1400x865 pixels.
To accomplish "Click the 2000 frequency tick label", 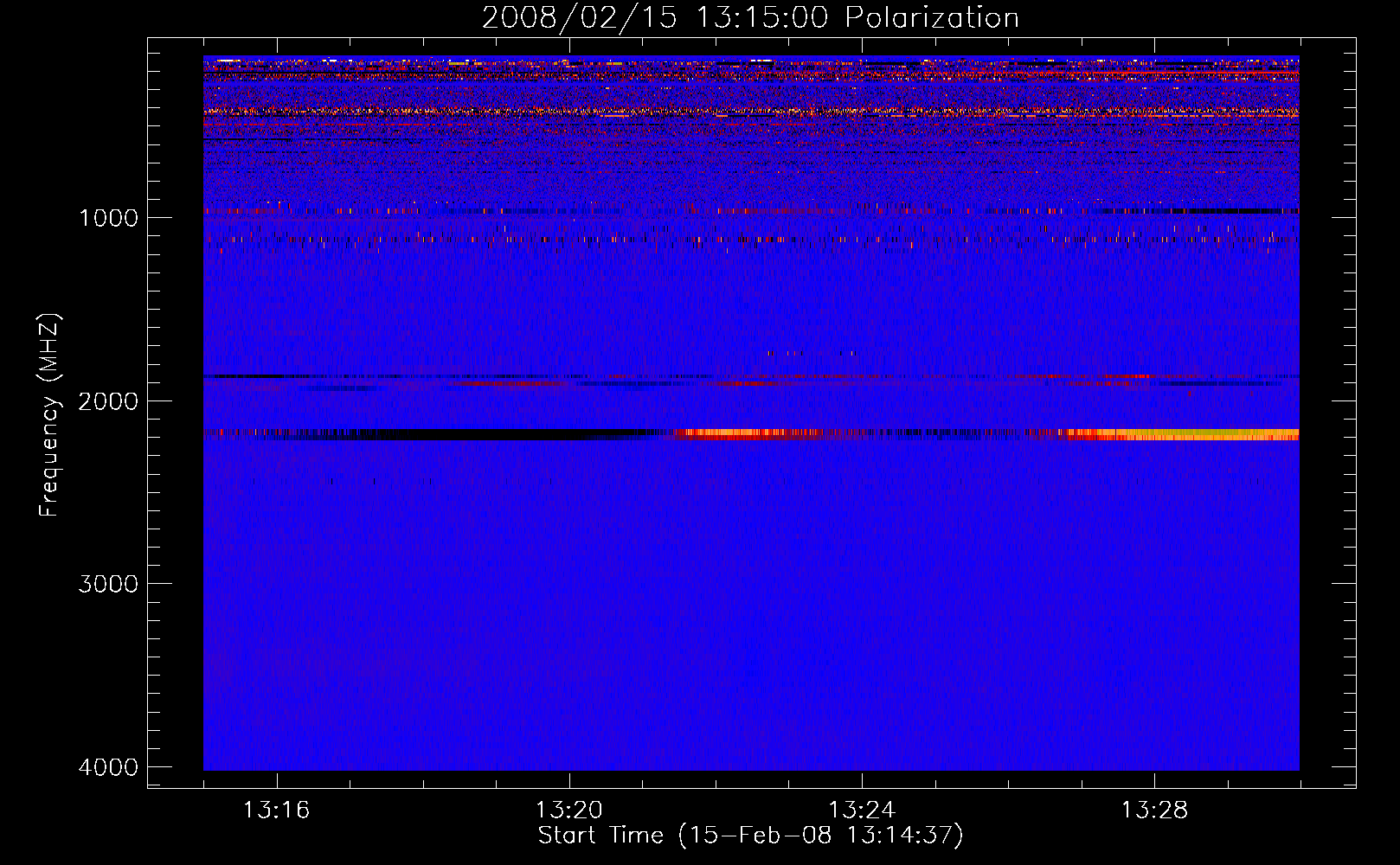I will point(108,401).
